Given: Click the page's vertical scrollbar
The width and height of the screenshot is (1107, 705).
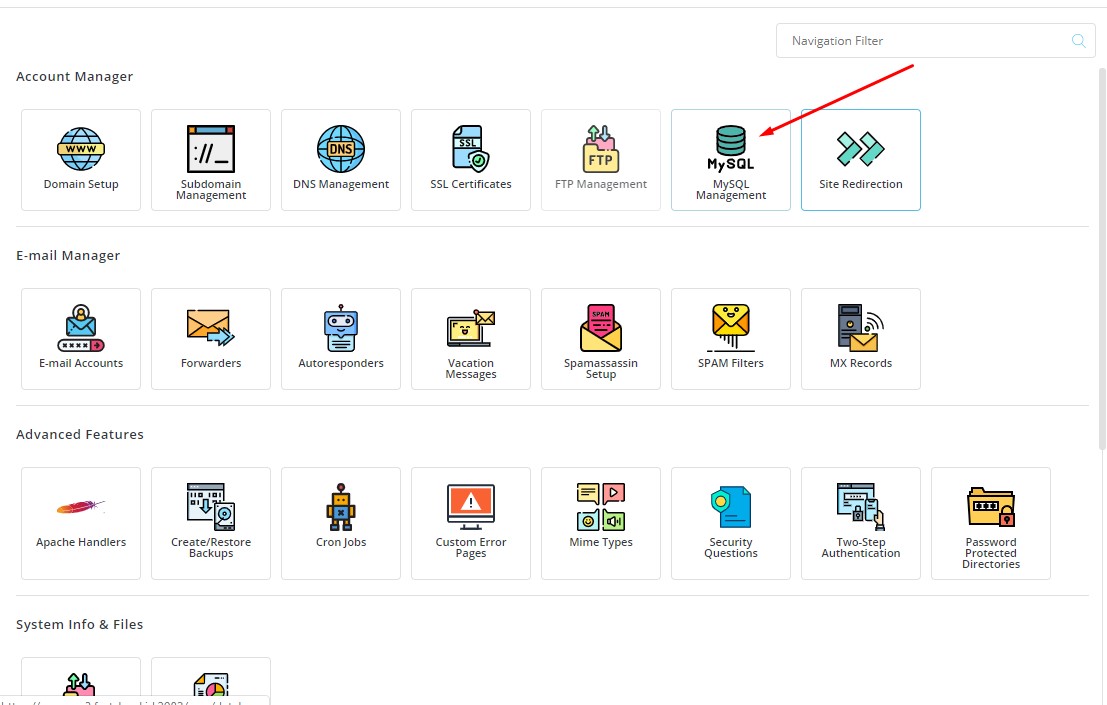Looking at the screenshot, I should [x=1102, y=250].
